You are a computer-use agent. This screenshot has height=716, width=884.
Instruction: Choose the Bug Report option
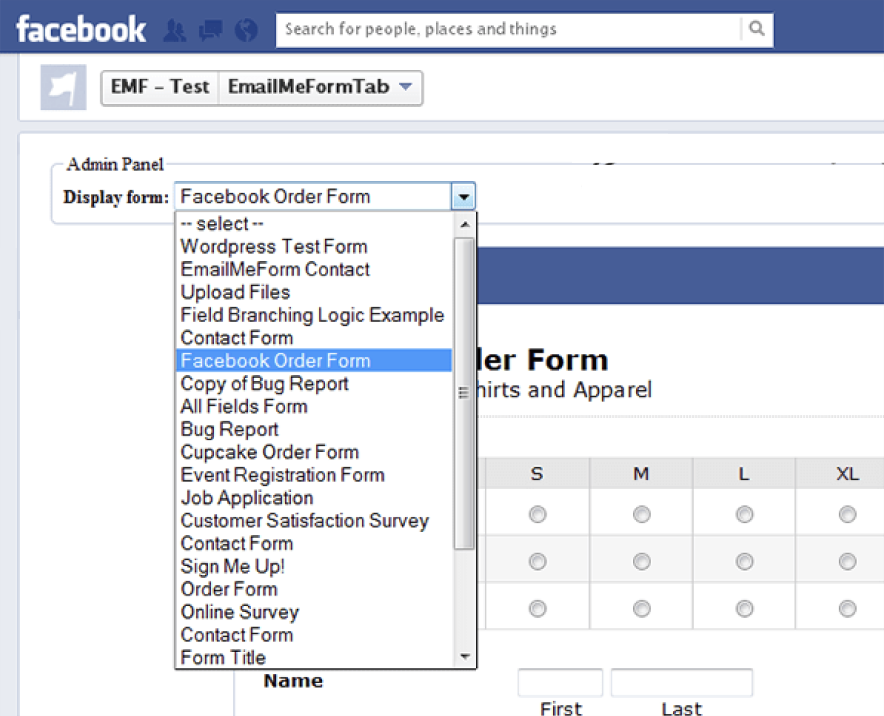314,430
